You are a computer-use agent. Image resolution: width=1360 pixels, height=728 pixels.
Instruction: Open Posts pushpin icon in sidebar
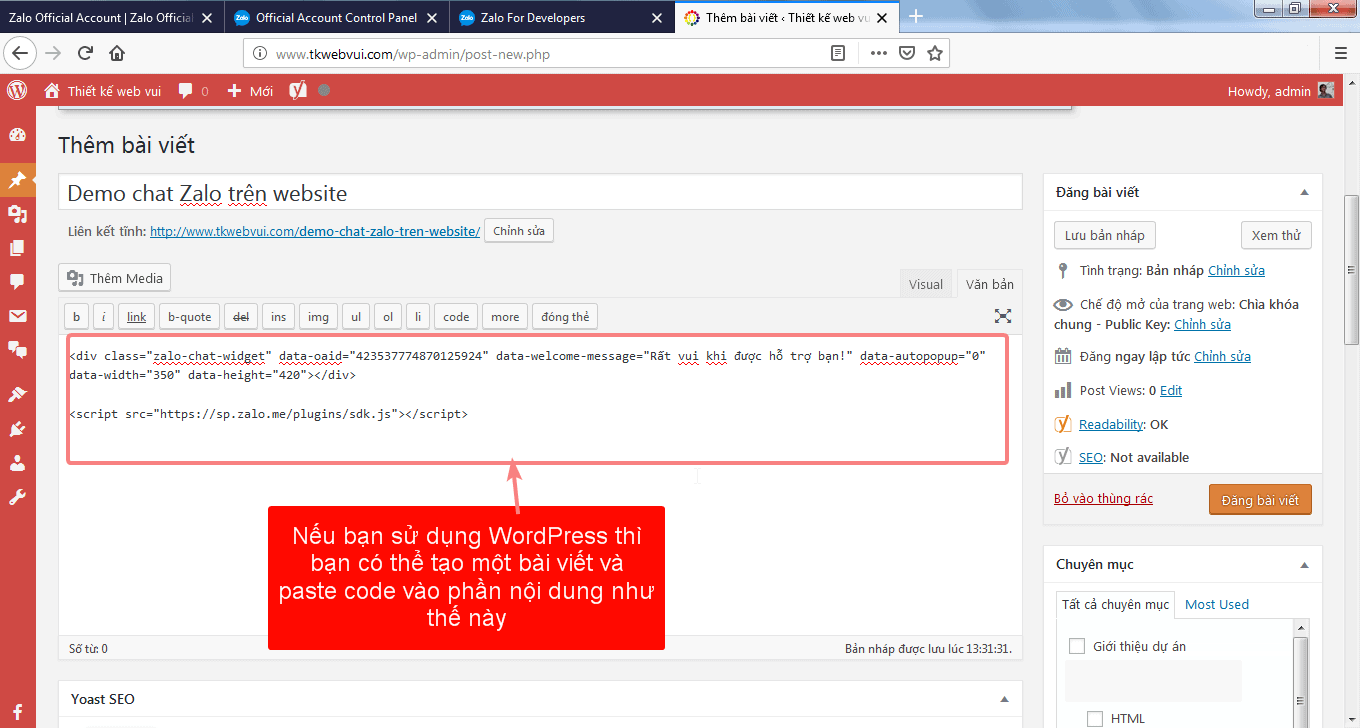point(17,180)
